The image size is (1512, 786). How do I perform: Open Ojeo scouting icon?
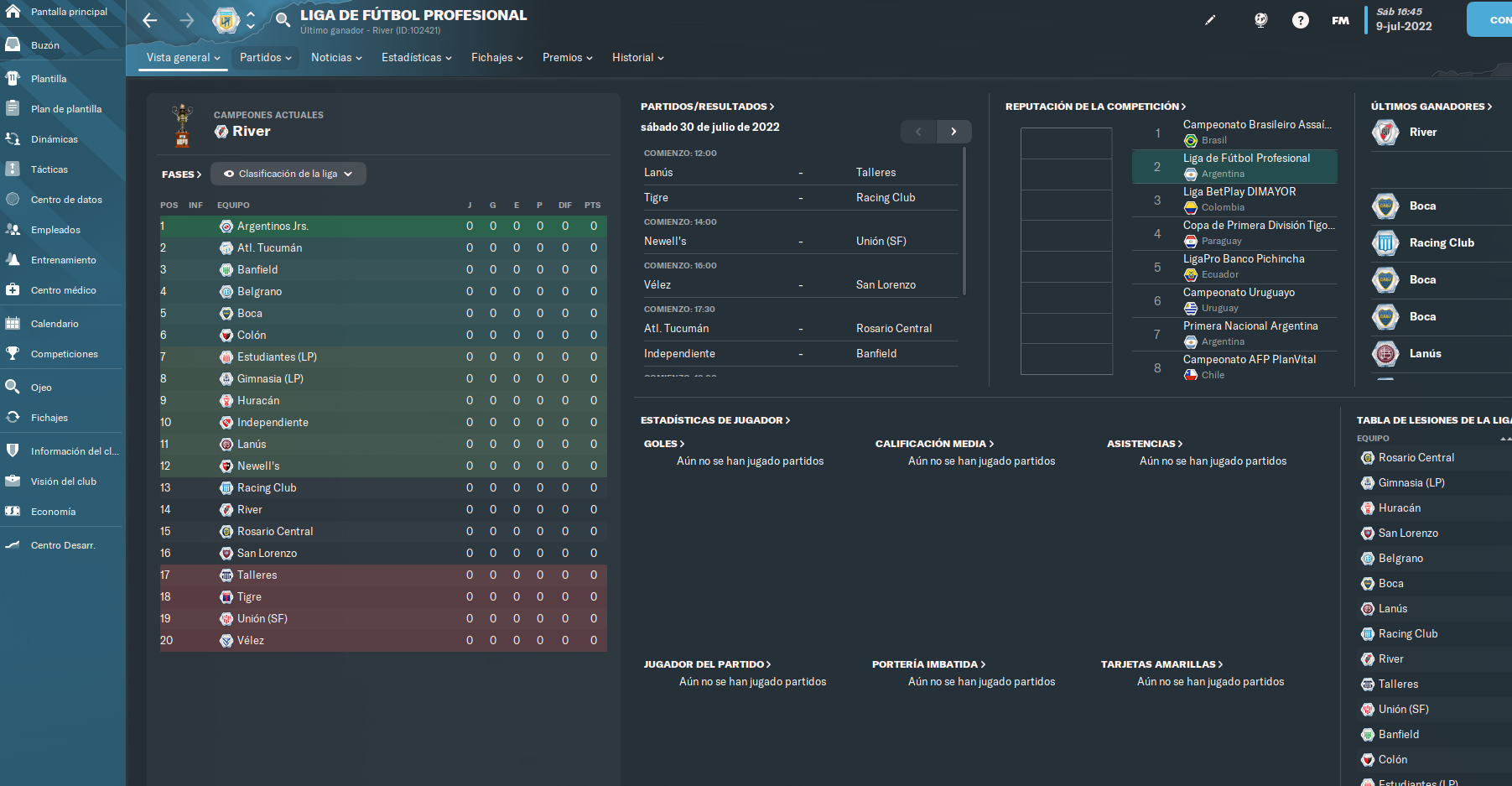(13, 388)
